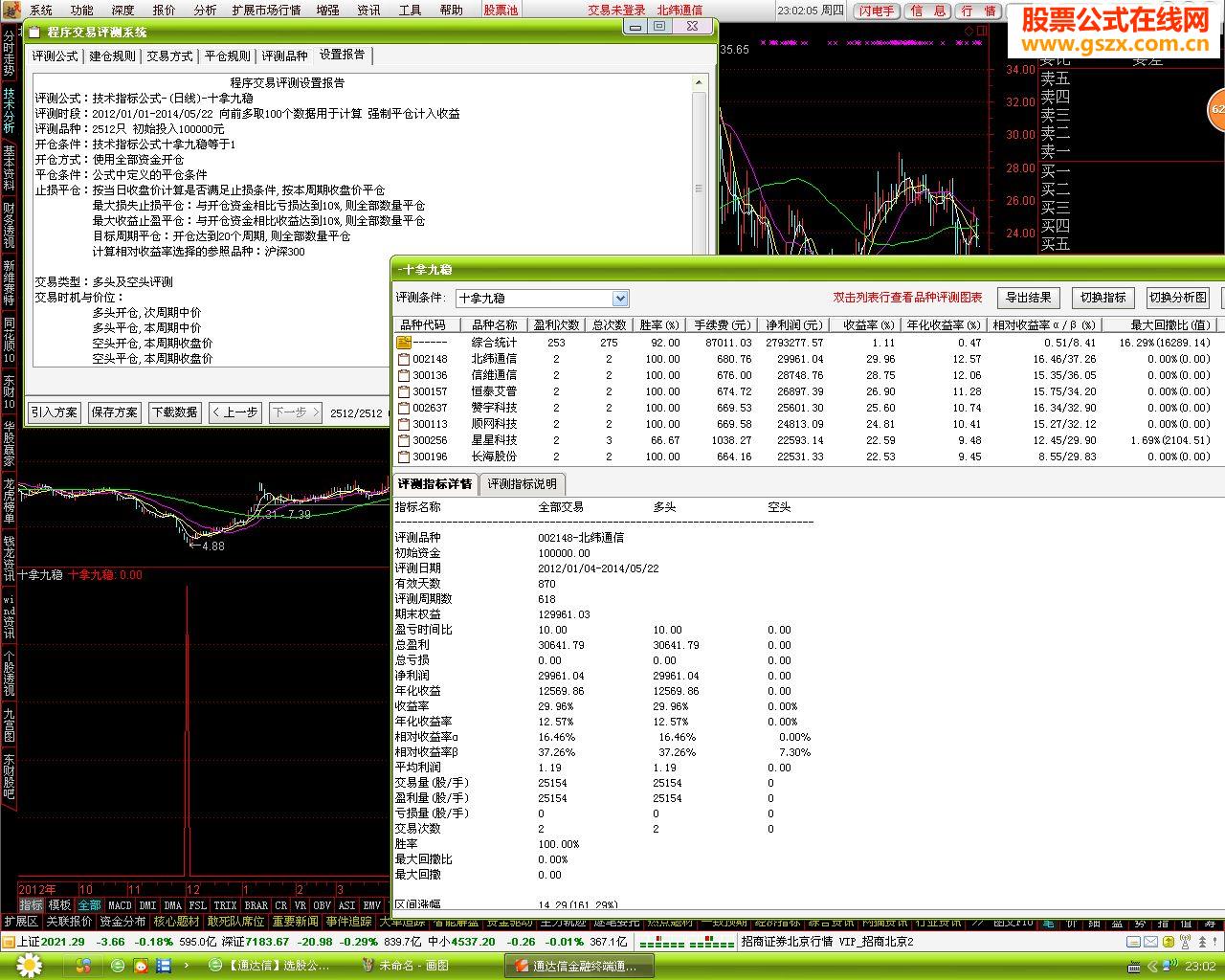
Task: Click the scrollbar up arrow in the settings report
Action: [700, 83]
